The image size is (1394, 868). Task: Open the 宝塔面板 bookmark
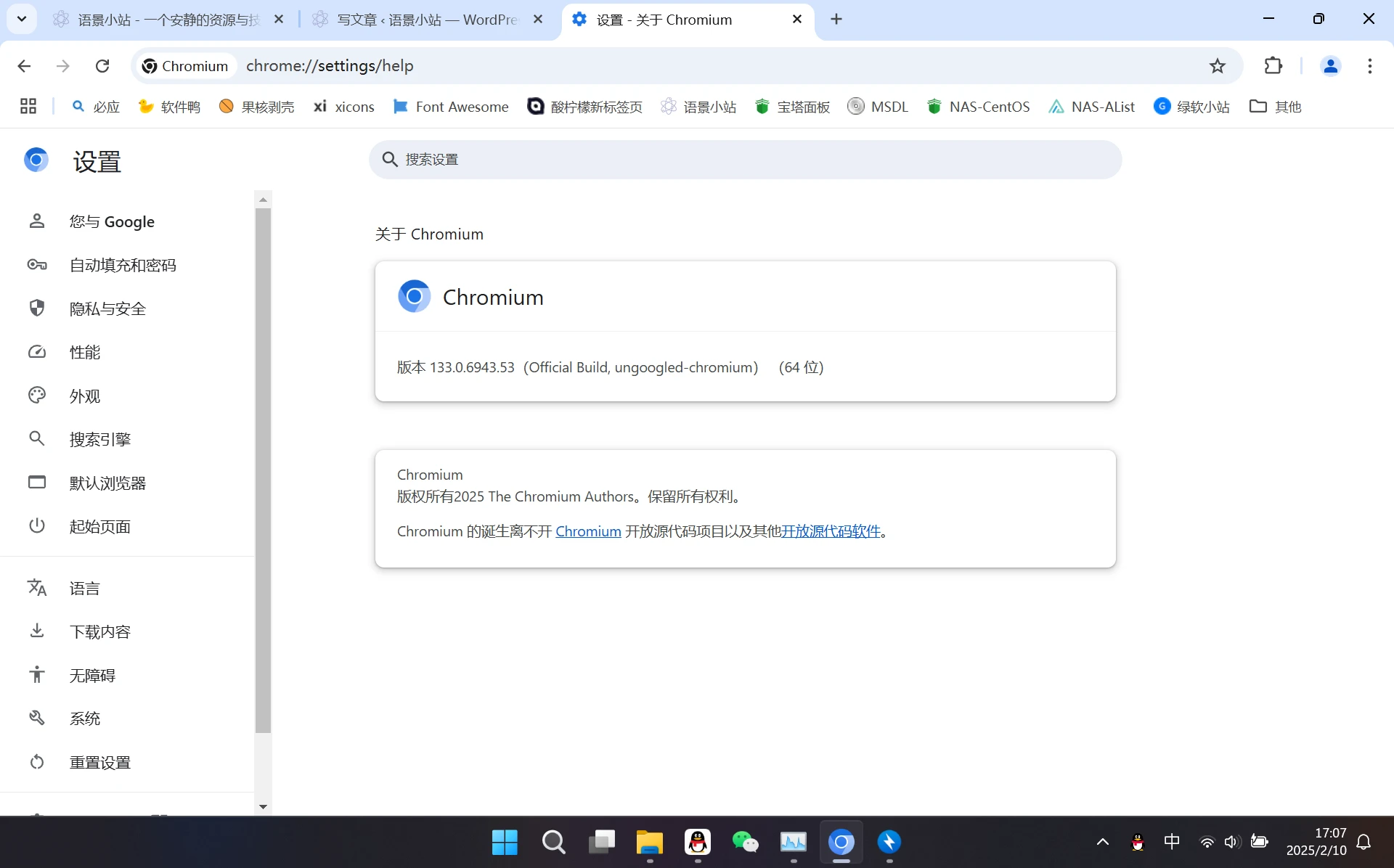(792, 107)
